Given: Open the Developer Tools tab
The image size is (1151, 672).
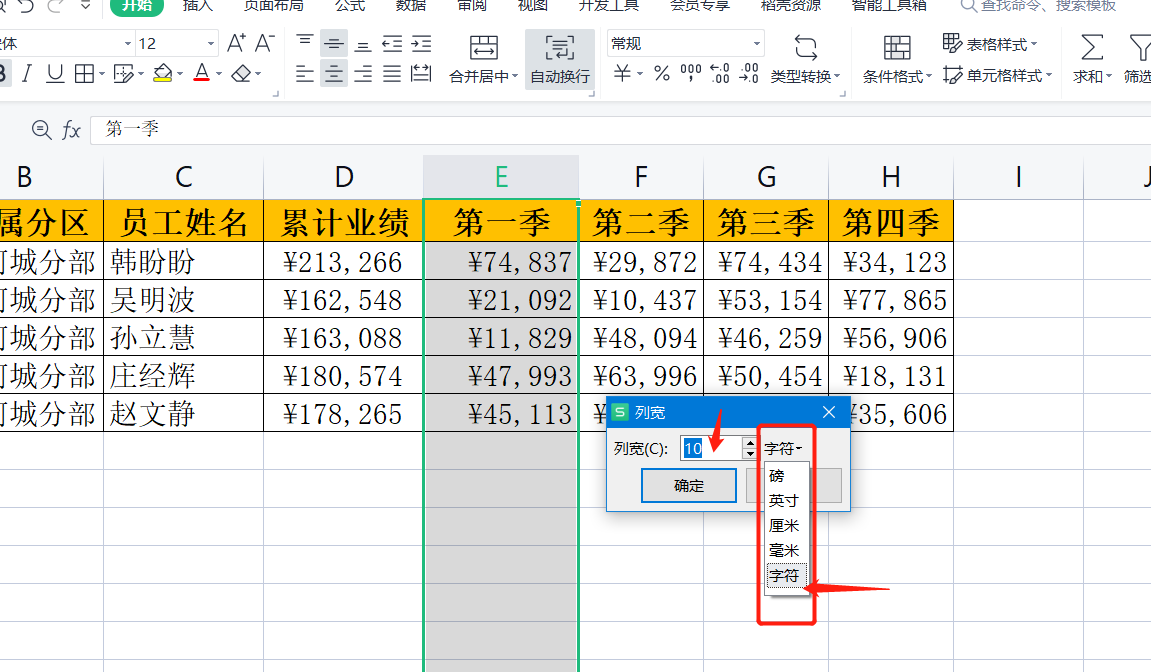Looking at the screenshot, I should pos(609,6).
